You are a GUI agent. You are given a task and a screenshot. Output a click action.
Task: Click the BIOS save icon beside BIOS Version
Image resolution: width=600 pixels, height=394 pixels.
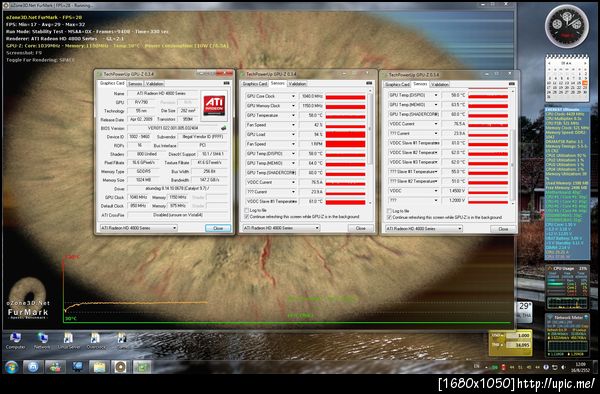coord(223,128)
